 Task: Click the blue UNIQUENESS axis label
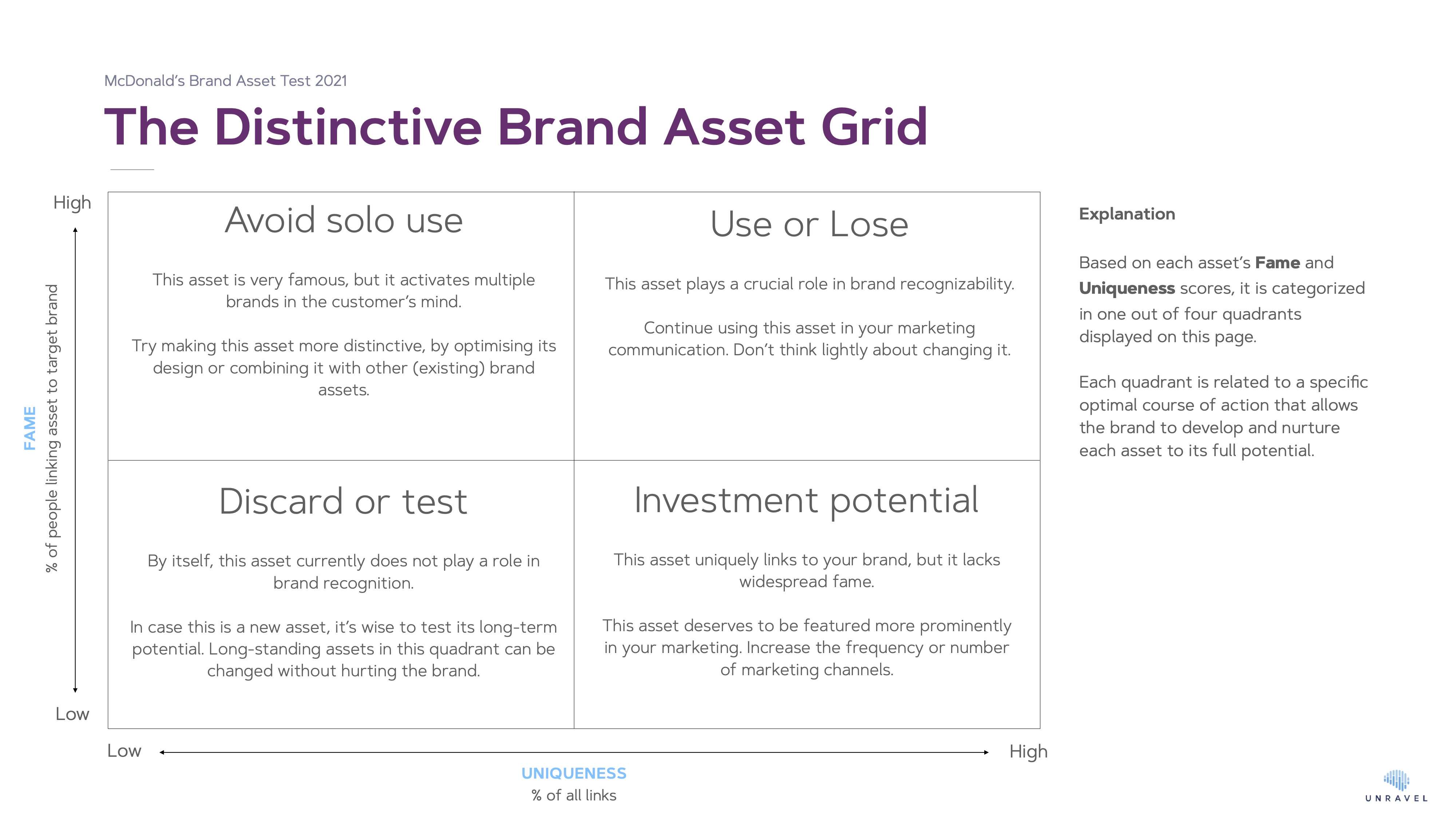click(x=574, y=773)
